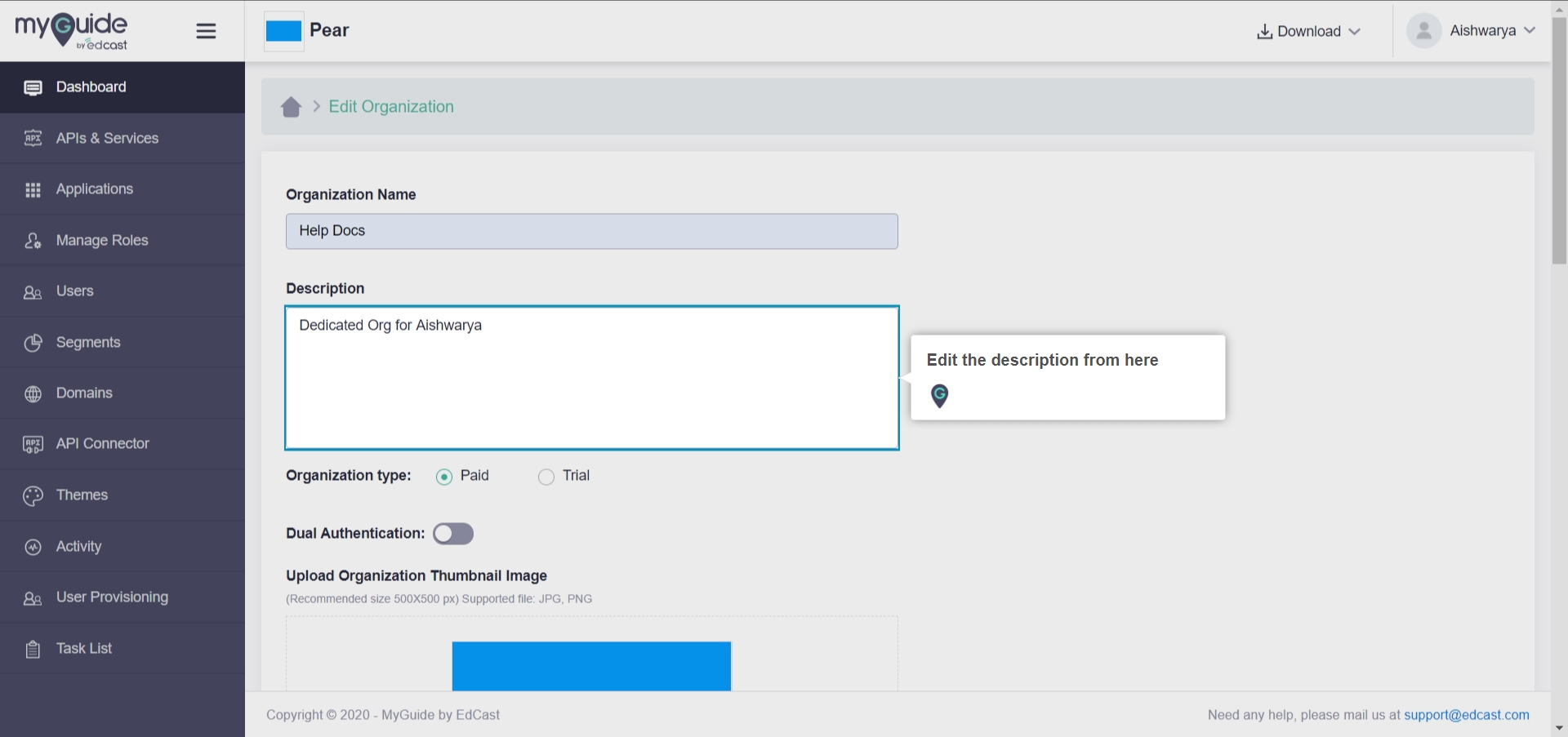Open the Segments menu item

tap(122, 343)
